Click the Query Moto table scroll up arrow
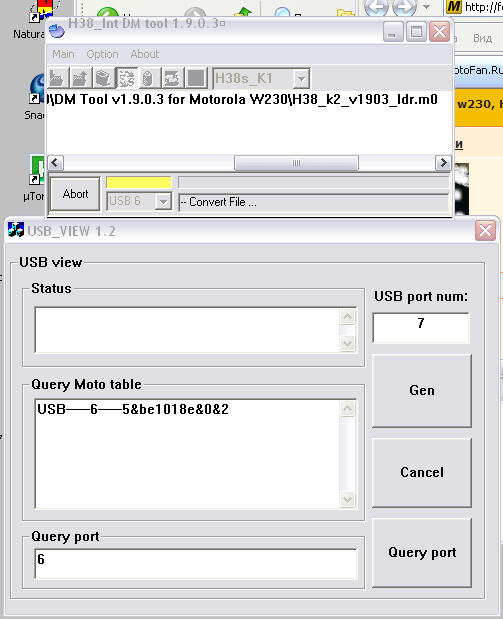Screen dimensions: 503x619 point(347,408)
